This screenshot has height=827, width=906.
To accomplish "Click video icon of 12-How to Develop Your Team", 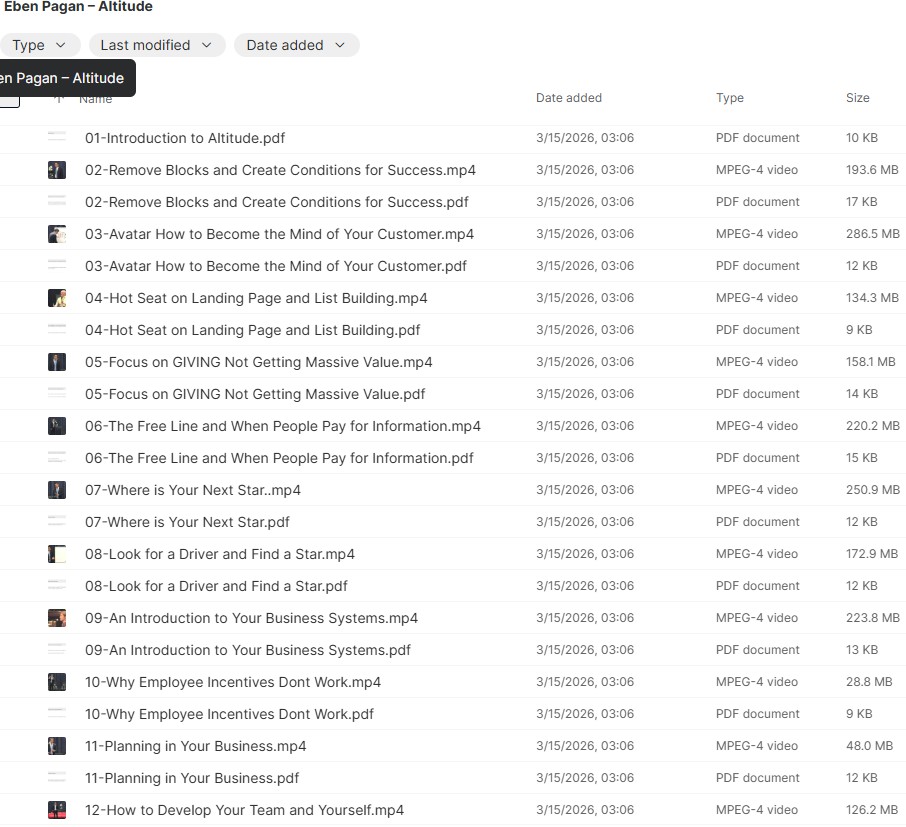I will tap(57, 810).
